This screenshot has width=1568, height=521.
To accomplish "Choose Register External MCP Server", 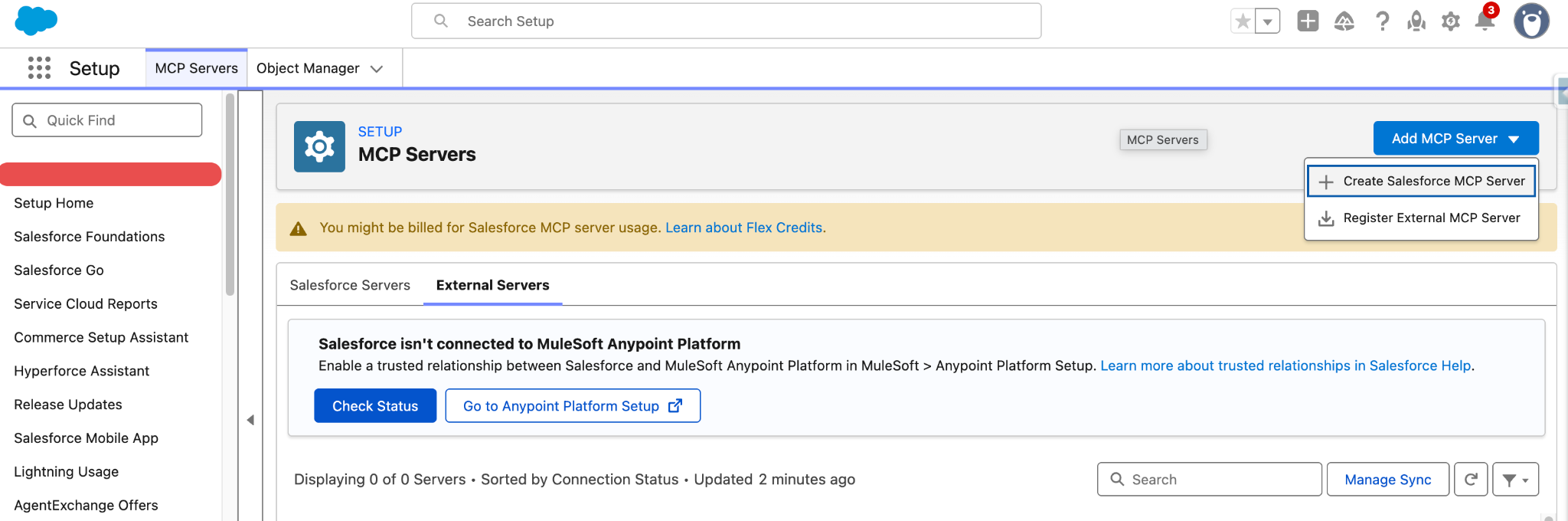I will coord(1422,218).
